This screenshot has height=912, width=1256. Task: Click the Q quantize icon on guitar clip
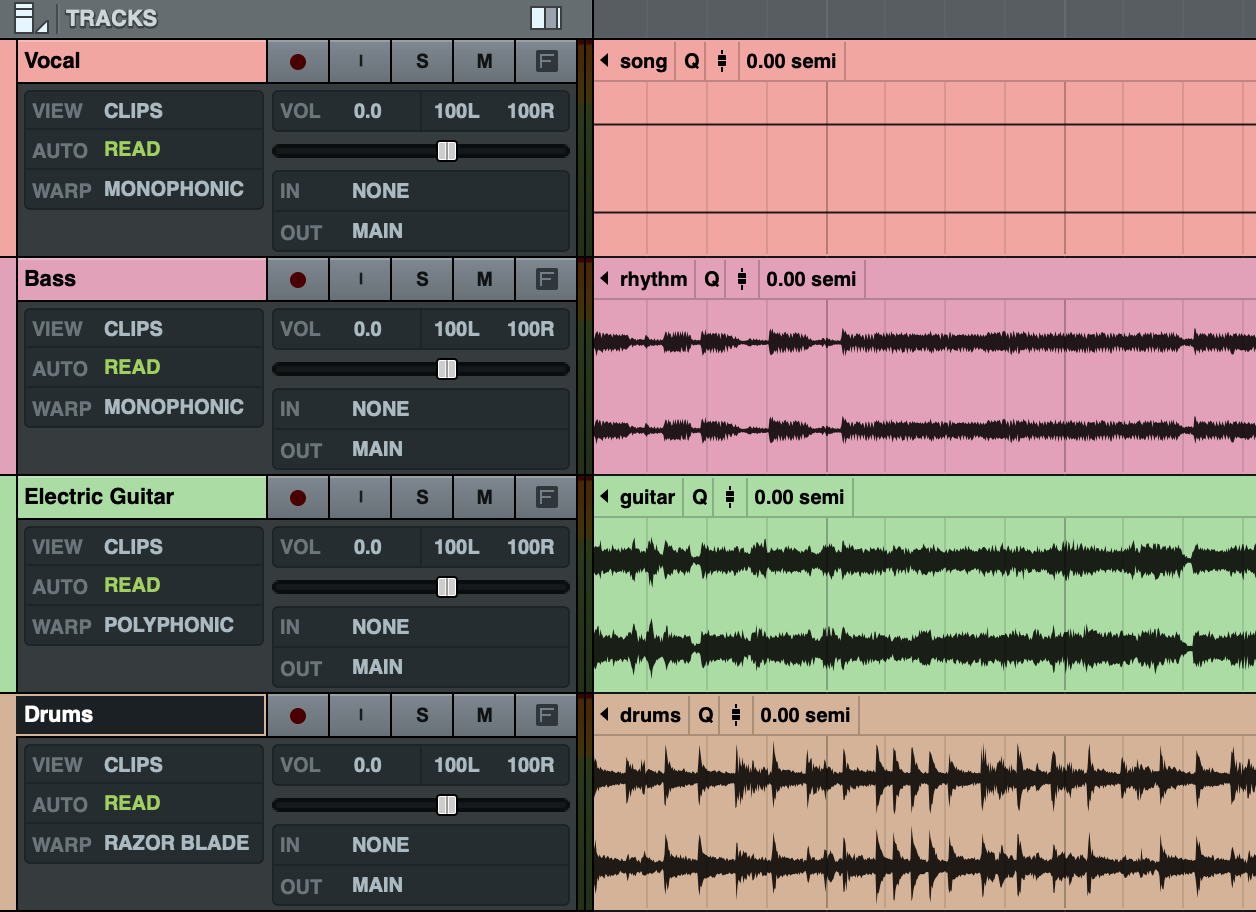[700, 497]
